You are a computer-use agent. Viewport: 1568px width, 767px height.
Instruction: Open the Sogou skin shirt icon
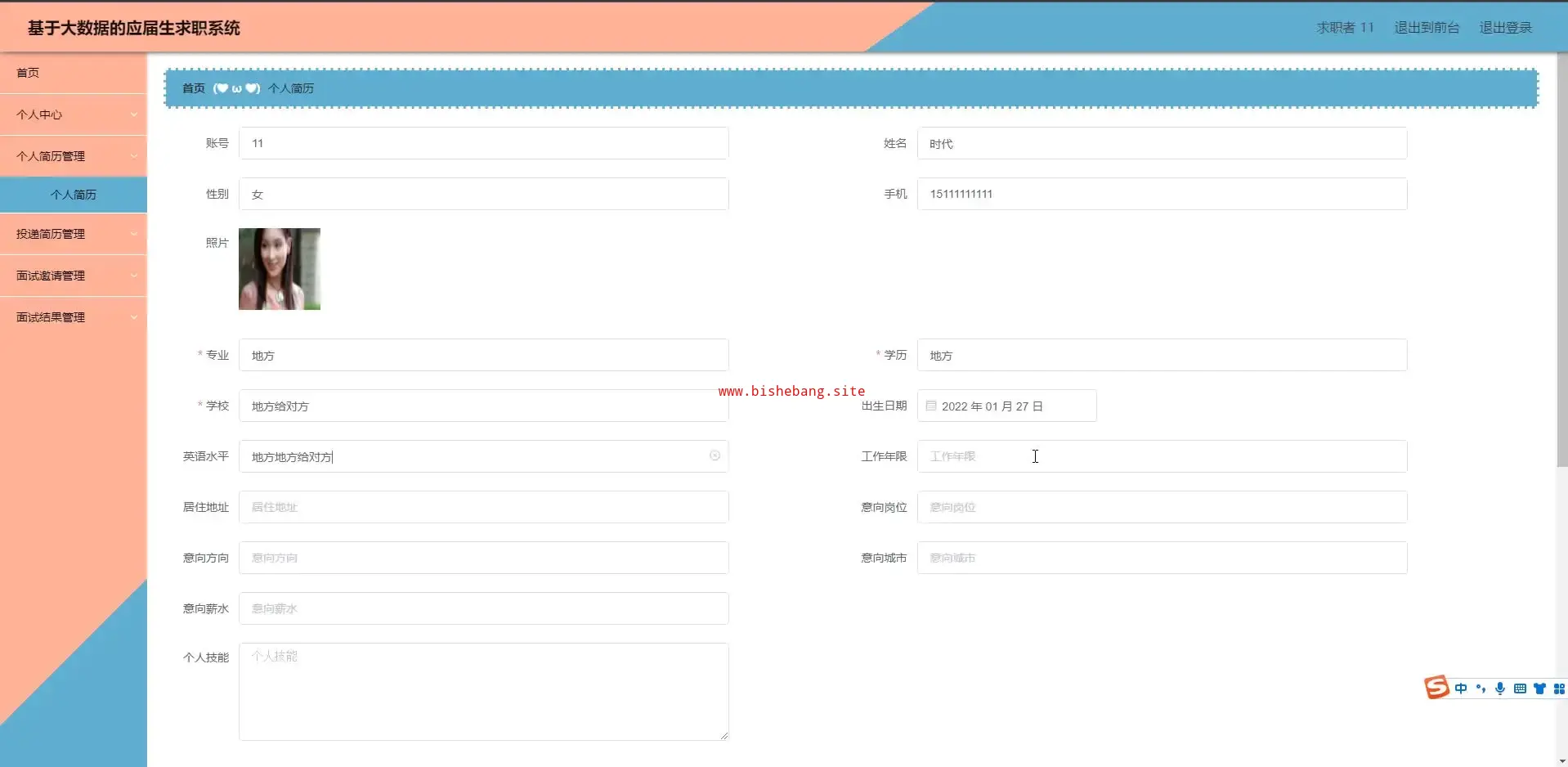point(1539,689)
